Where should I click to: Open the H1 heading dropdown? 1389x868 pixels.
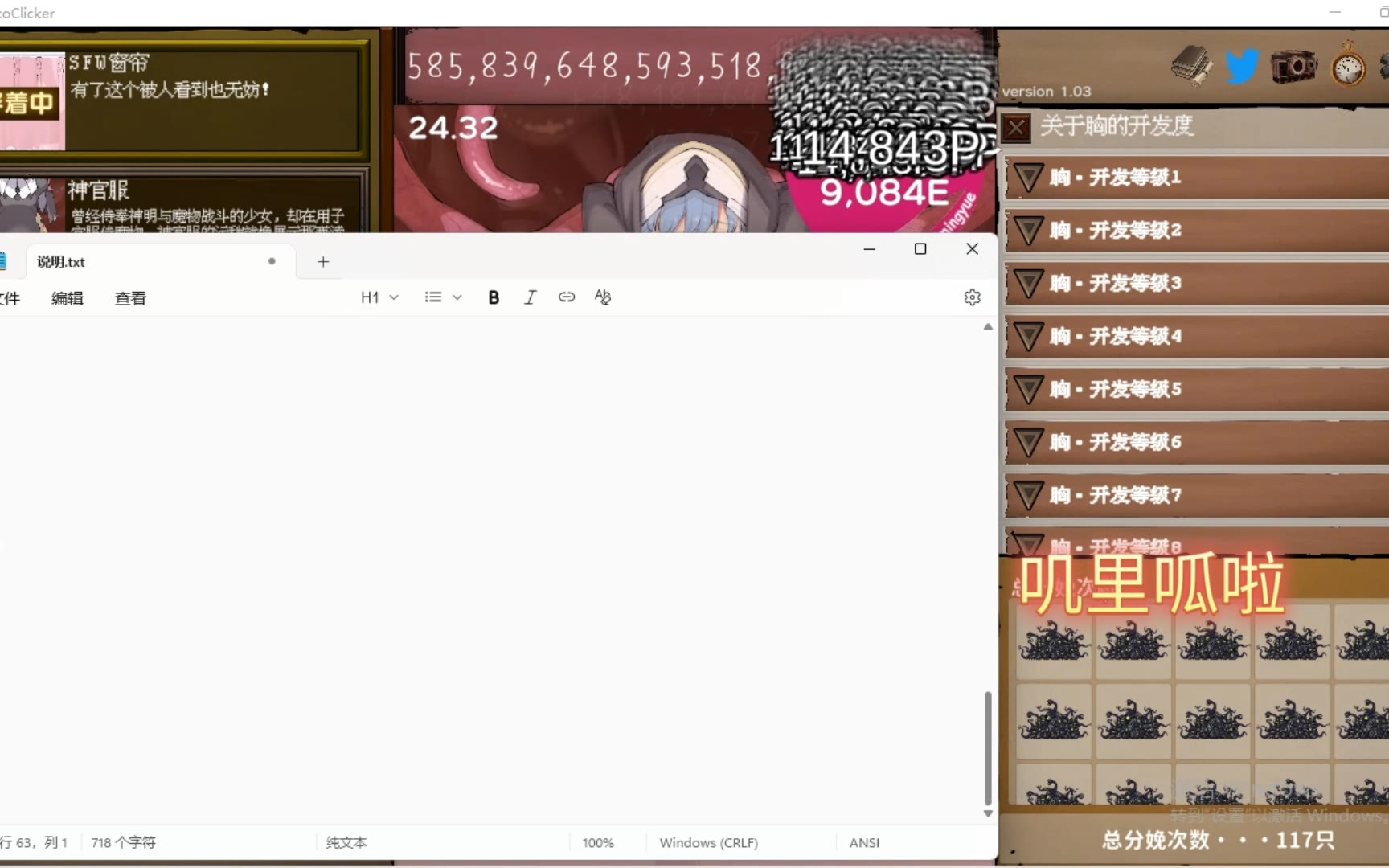379,297
